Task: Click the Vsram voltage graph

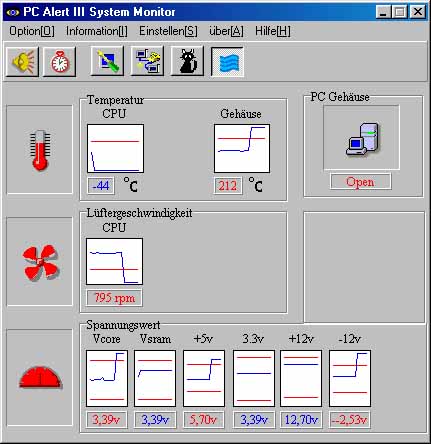Action: (155, 378)
